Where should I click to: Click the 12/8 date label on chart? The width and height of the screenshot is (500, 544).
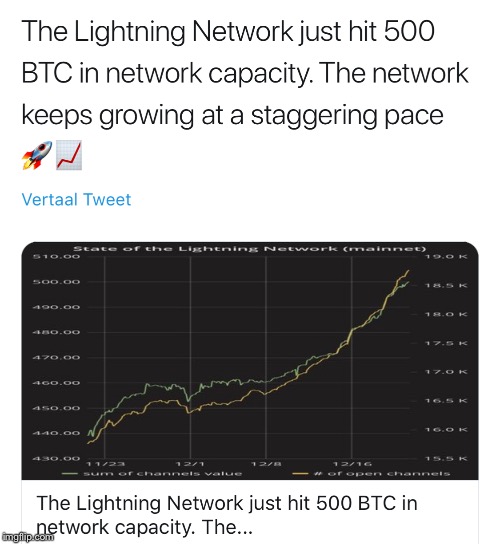tap(266, 464)
